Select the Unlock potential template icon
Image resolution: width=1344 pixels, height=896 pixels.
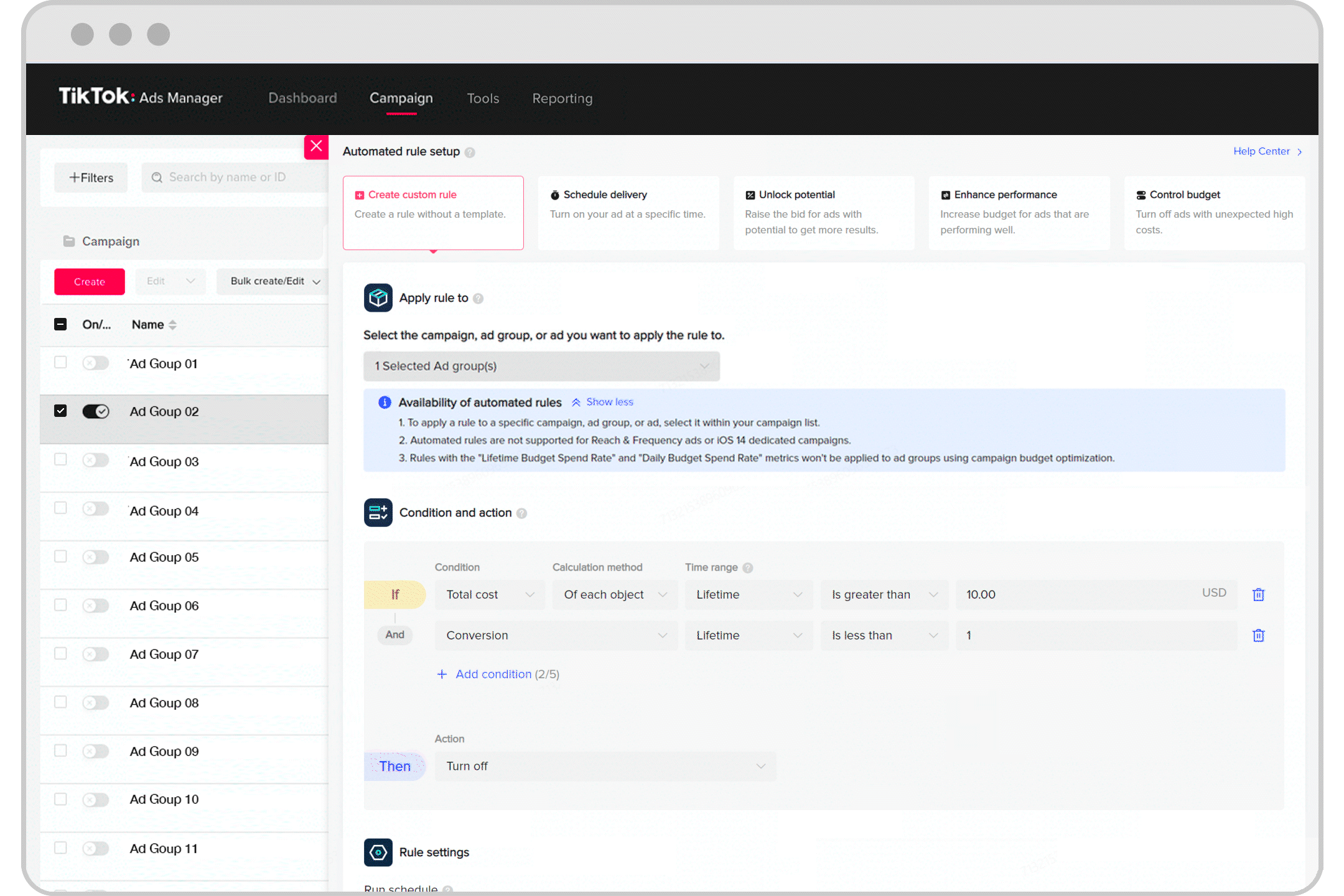click(749, 194)
